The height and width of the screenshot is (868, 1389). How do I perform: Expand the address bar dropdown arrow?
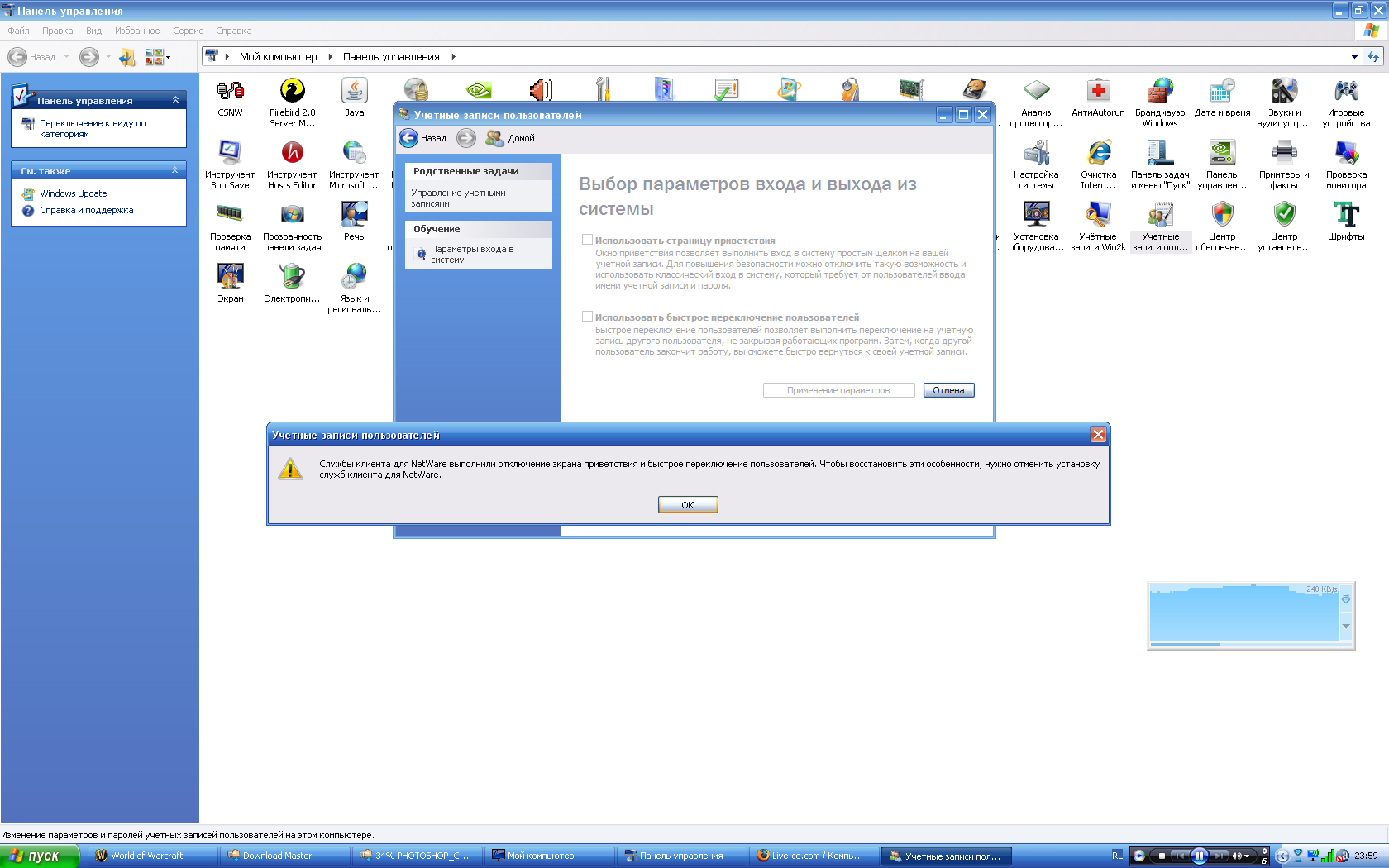(x=1354, y=57)
